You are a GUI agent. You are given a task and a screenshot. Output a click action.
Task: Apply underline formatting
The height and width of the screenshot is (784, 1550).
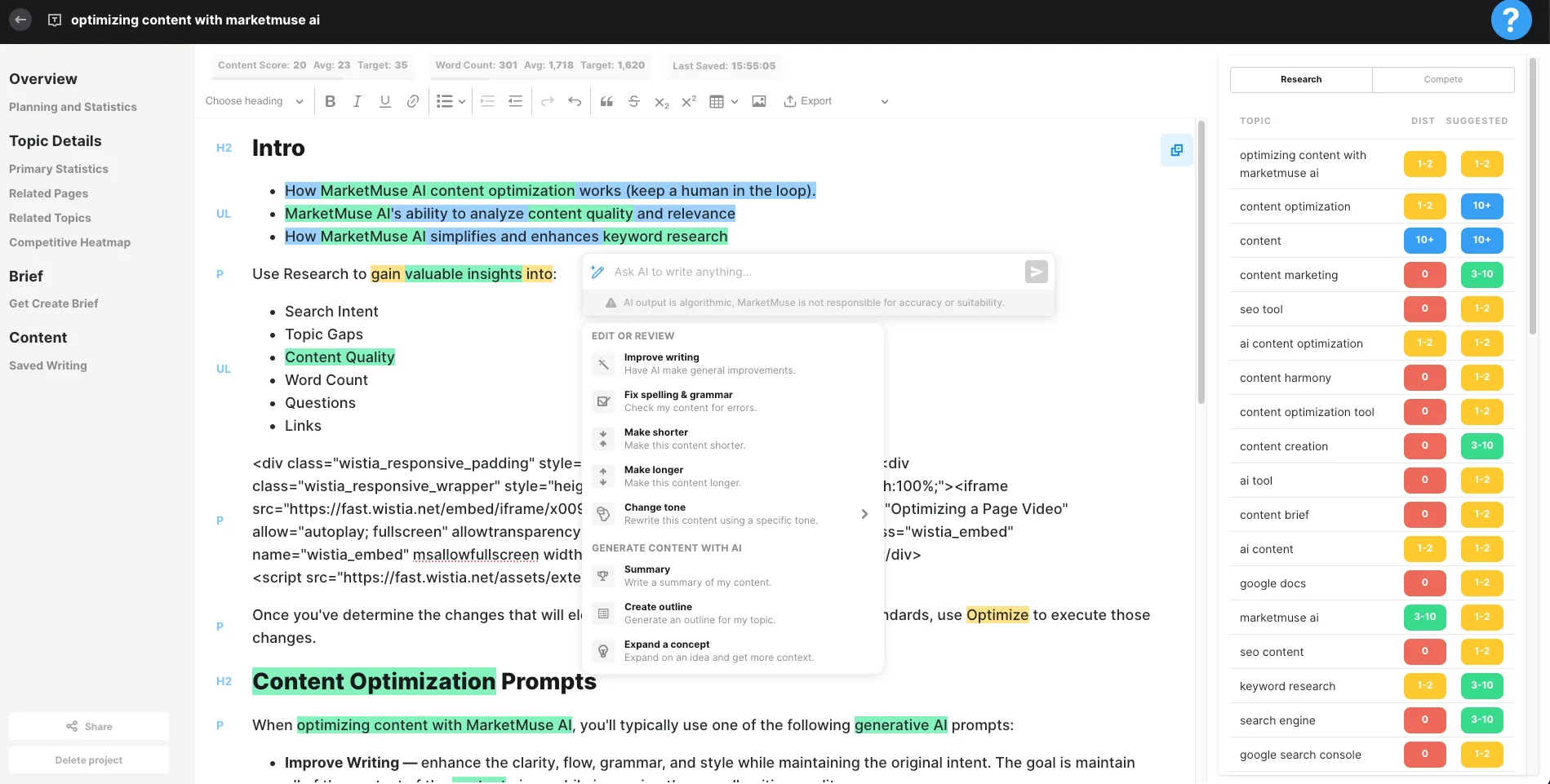click(x=384, y=101)
